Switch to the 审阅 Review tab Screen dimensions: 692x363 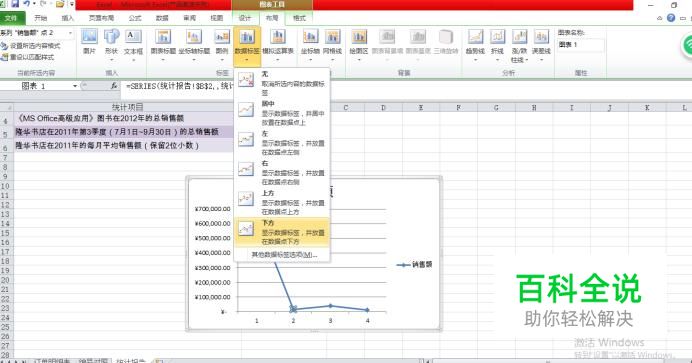[x=190, y=18]
